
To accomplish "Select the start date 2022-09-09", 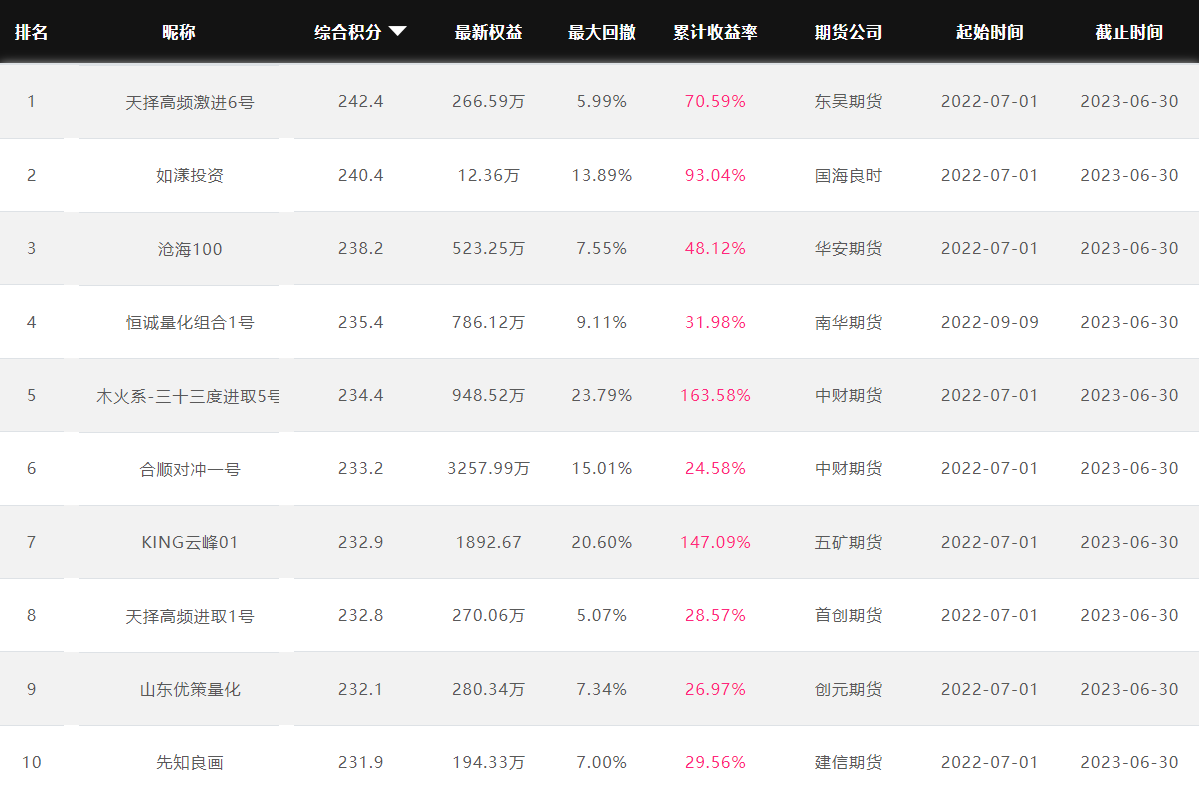I will click(x=989, y=323).
